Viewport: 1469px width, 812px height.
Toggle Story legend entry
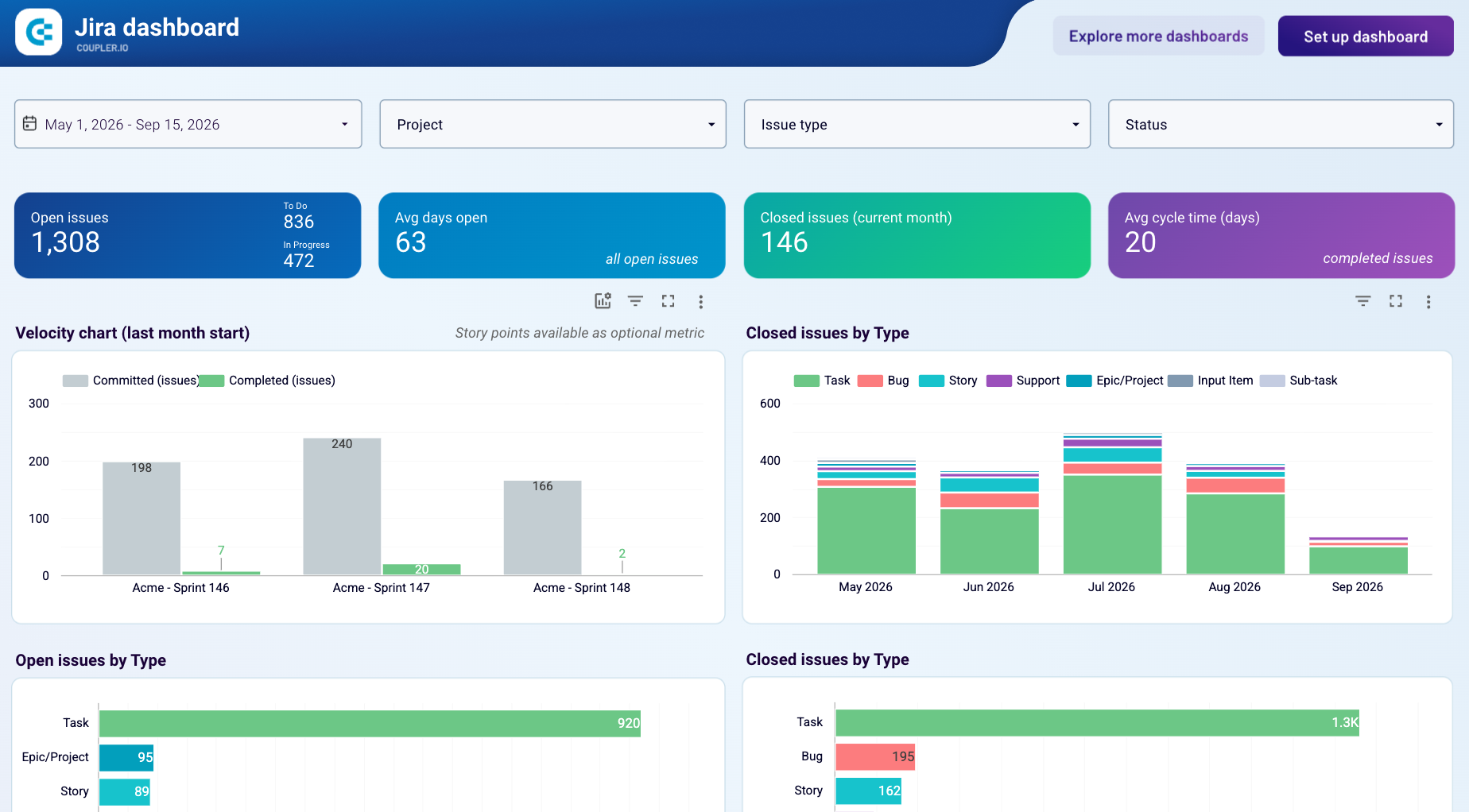pyautogui.click(x=948, y=381)
